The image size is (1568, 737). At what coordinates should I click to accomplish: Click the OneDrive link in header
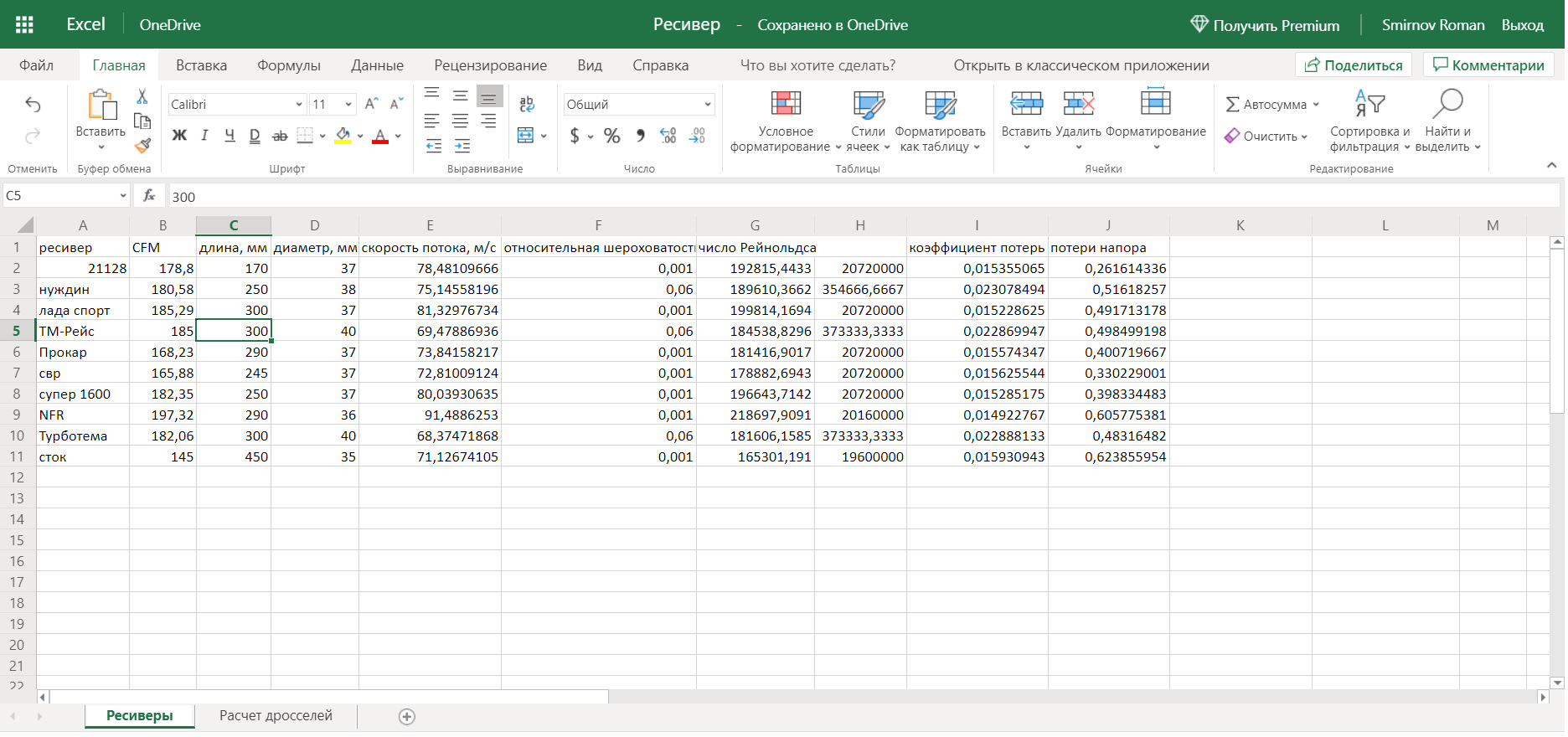[170, 25]
